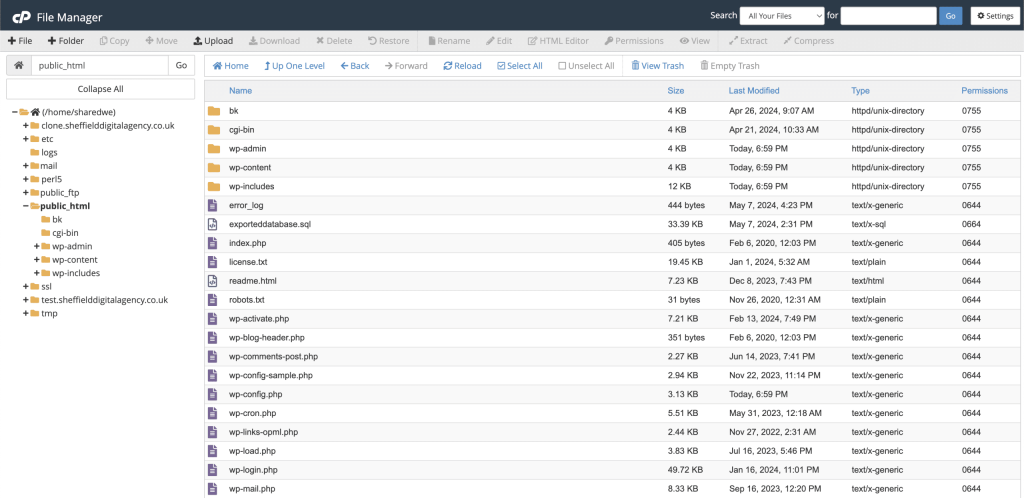Click the Extract toolbar button
The width and height of the screenshot is (1024, 498).
click(x=748, y=40)
